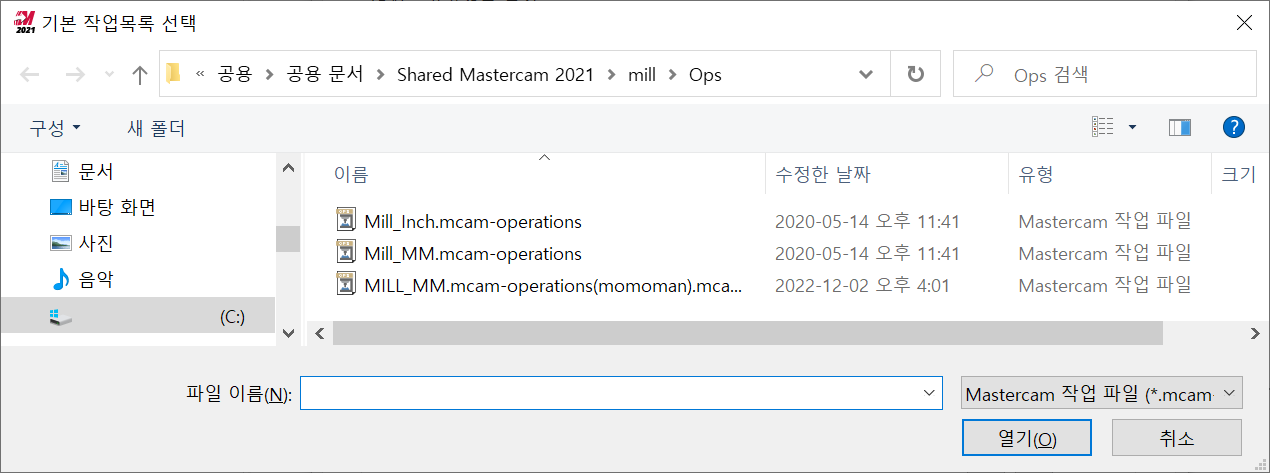Select Mill_Inch.mcam-operations file
This screenshot has width=1270, height=473.
click(473, 222)
